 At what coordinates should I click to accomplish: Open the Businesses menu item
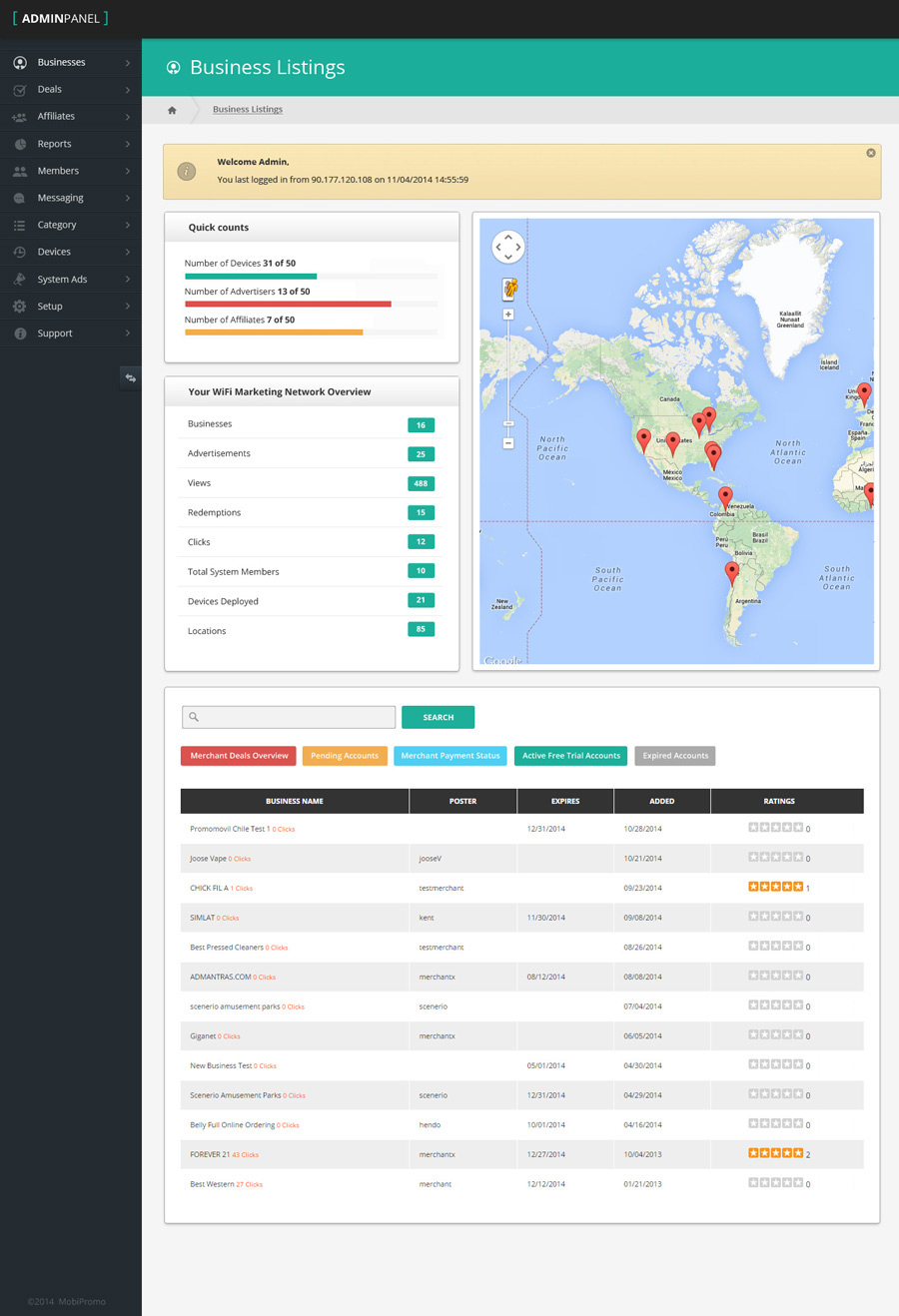coord(71,63)
